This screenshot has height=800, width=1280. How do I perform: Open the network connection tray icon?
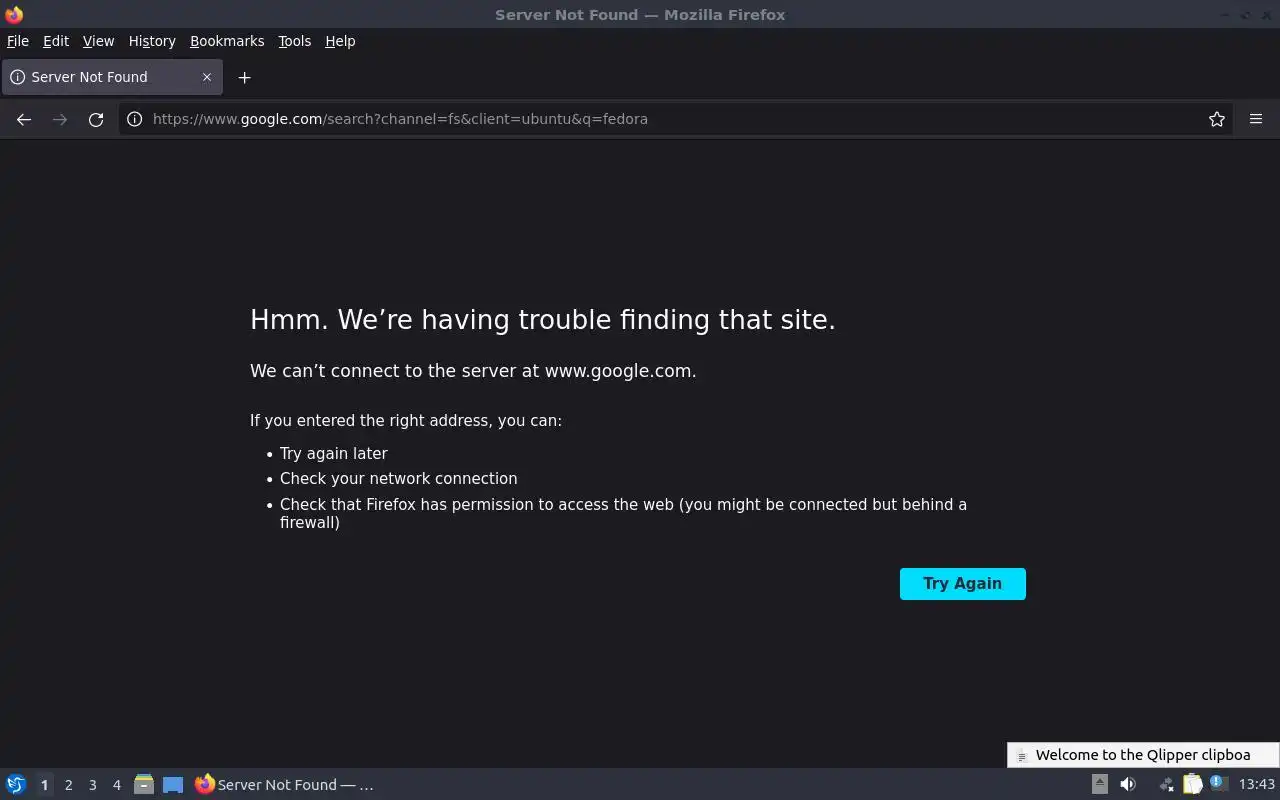pos(1165,784)
